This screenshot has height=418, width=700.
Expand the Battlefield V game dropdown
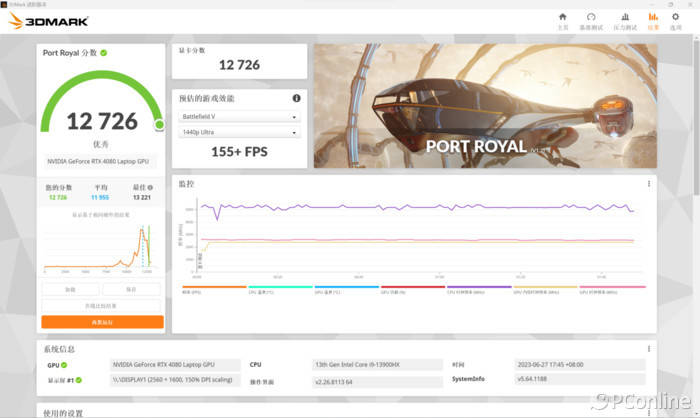[x=239, y=116]
